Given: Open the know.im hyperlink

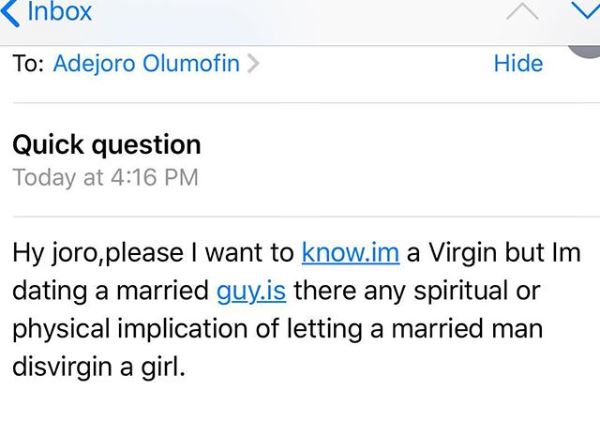Looking at the screenshot, I should (x=350, y=252).
